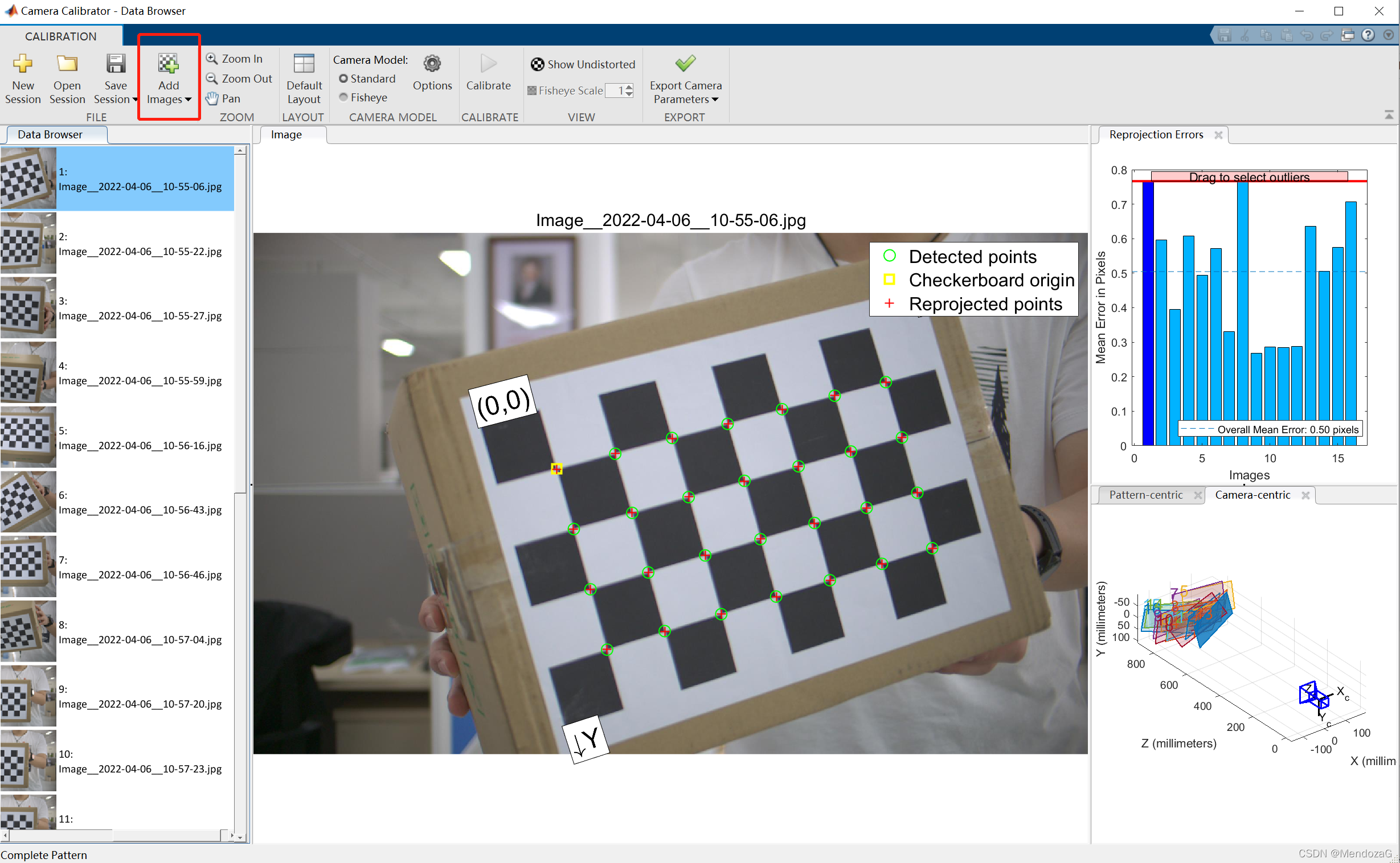Close the Camera-centric tab
1400x863 pixels.
[1305, 495]
